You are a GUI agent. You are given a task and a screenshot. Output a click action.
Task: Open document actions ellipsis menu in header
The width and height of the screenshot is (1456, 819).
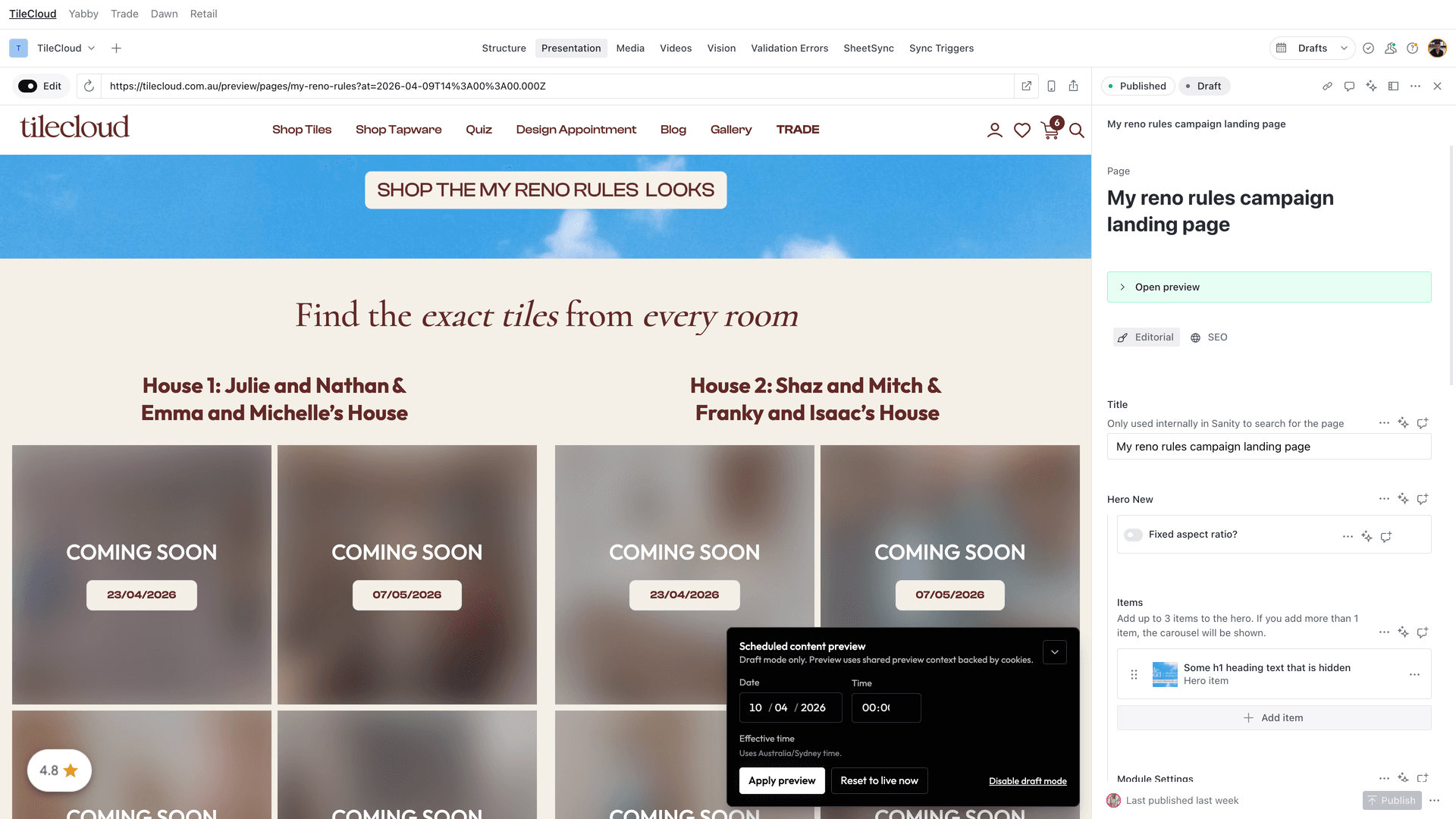pyautogui.click(x=1415, y=86)
